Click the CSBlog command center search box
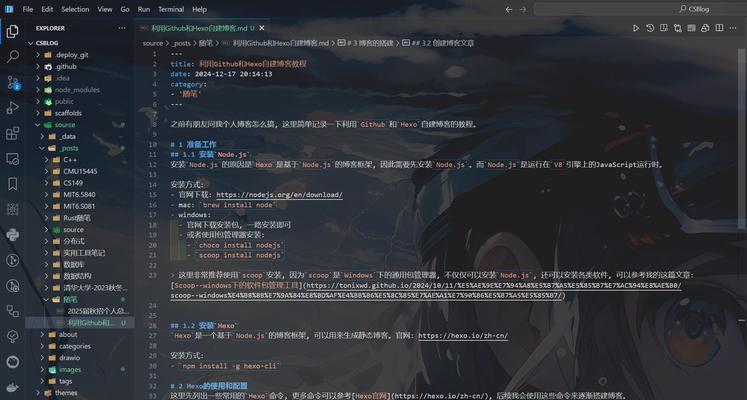The image size is (747, 400). [x=640, y=9]
